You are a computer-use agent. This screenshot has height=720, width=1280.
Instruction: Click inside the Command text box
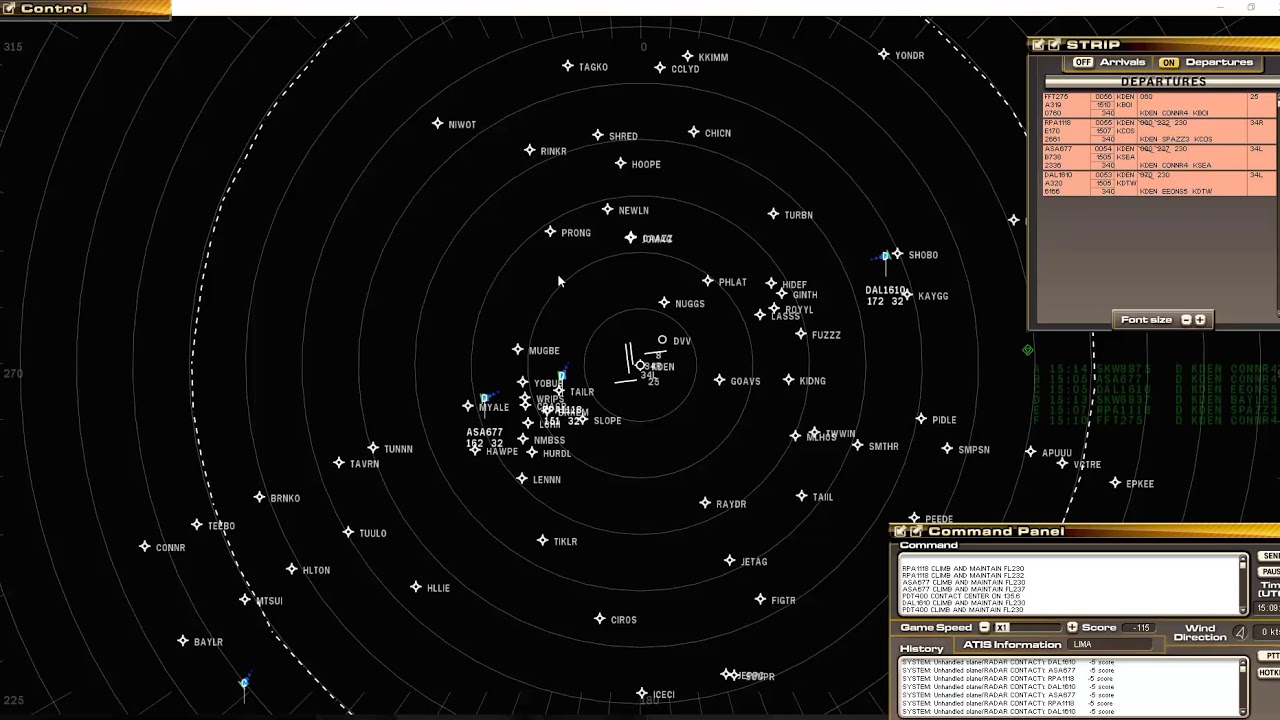1068,584
